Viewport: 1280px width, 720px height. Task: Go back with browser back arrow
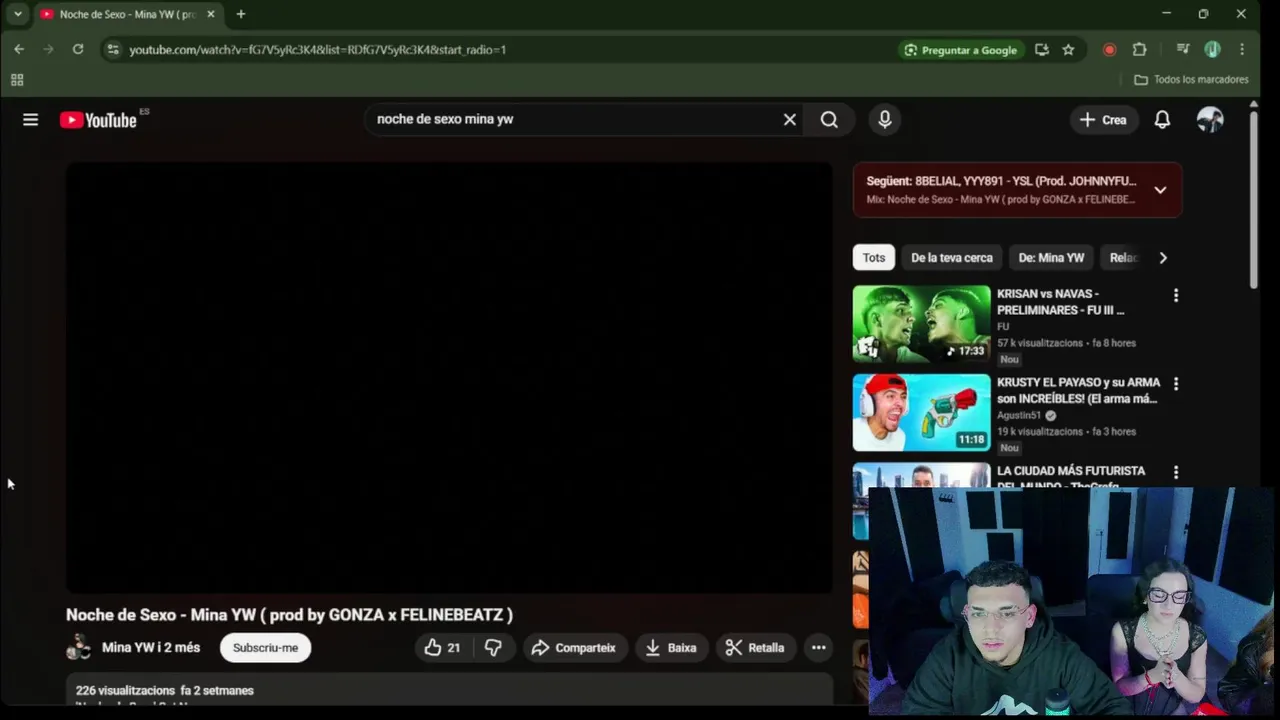pyautogui.click(x=19, y=49)
